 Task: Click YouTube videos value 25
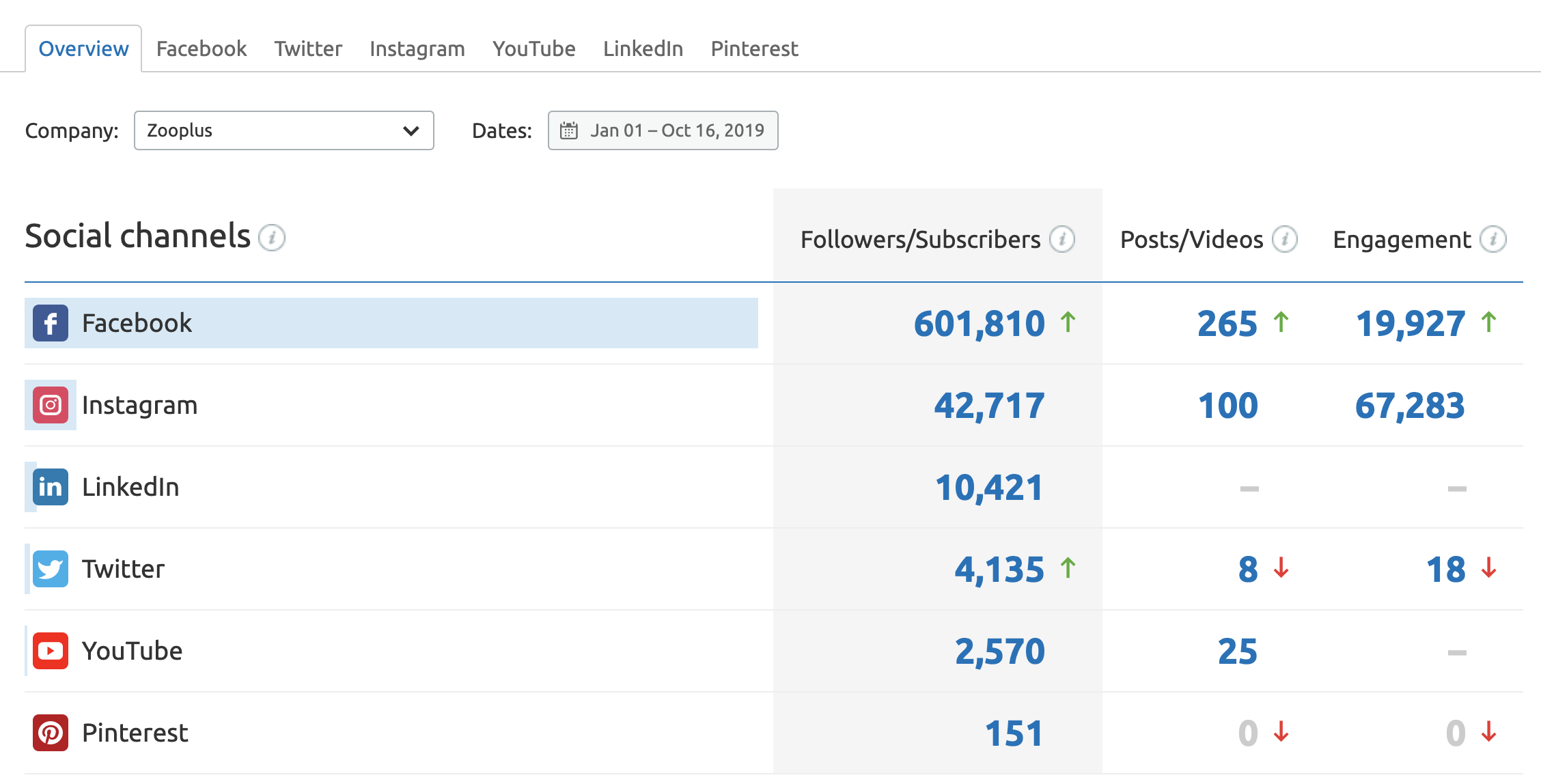1238,652
